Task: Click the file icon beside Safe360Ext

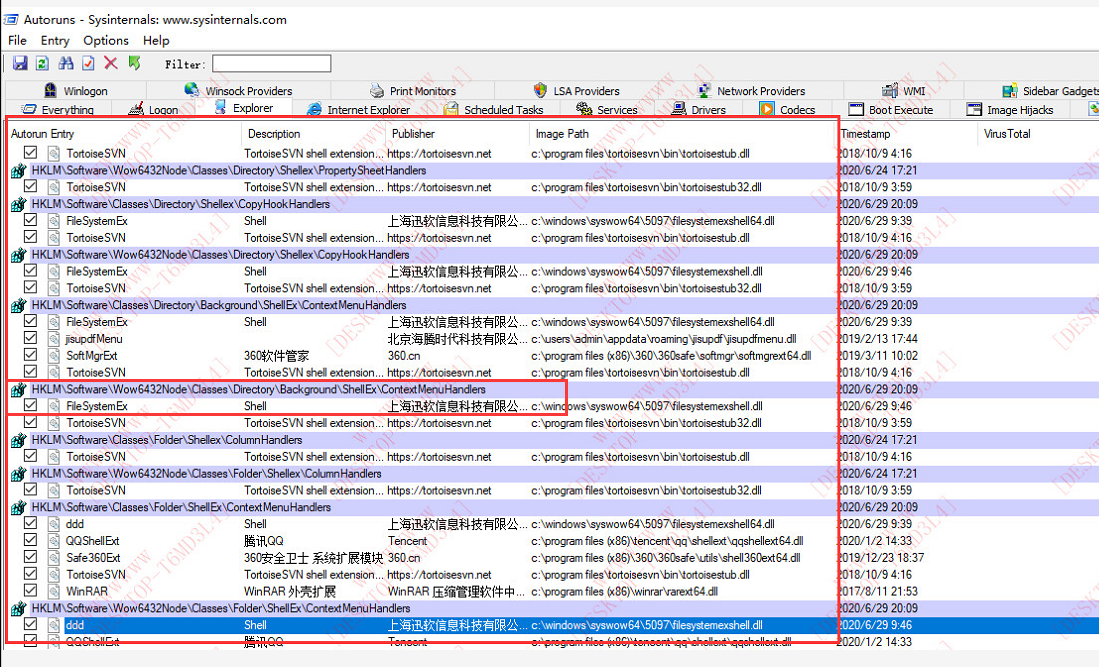Action: point(53,558)
